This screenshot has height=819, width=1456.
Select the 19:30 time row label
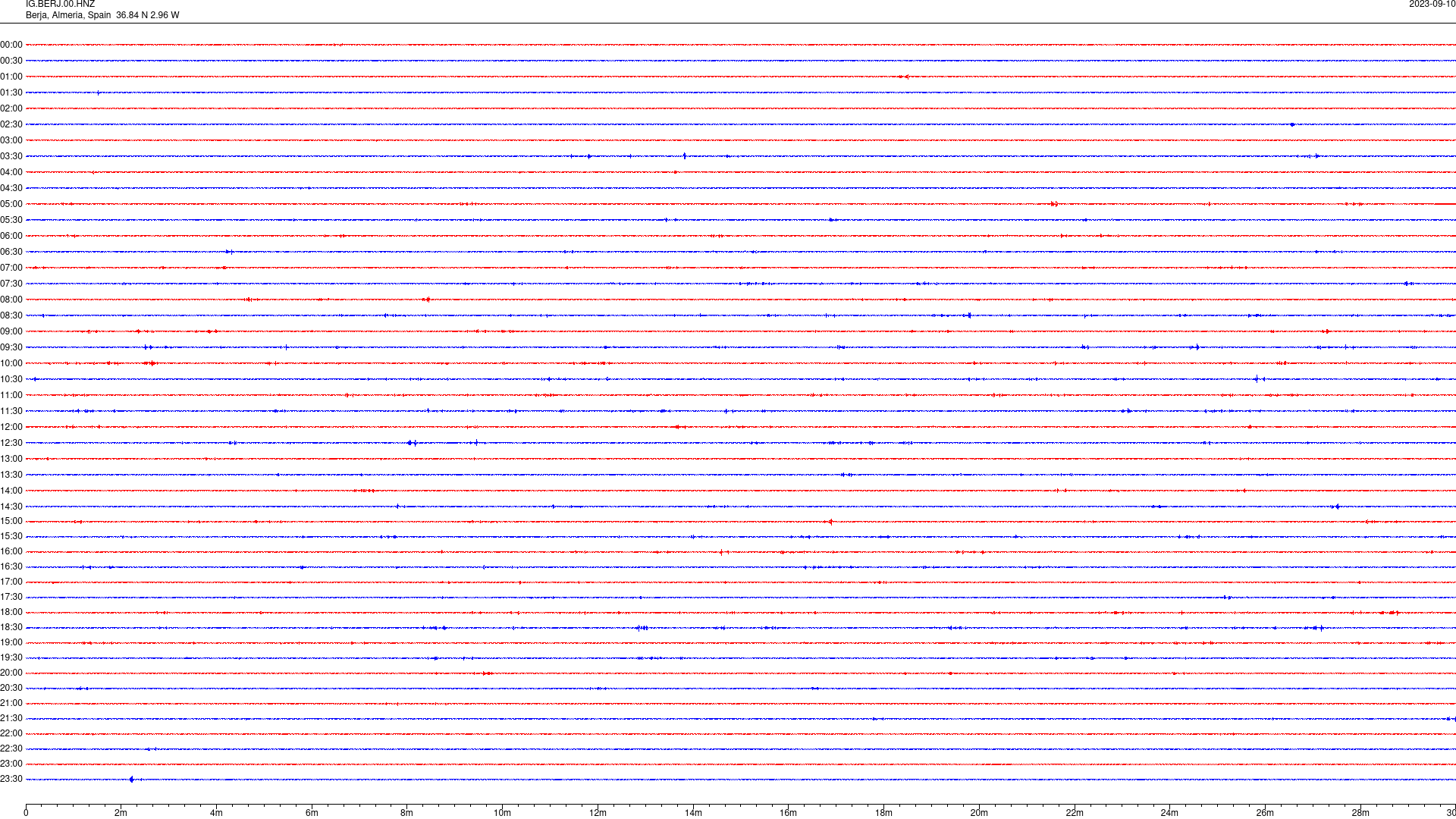click(x=11, y=657)
